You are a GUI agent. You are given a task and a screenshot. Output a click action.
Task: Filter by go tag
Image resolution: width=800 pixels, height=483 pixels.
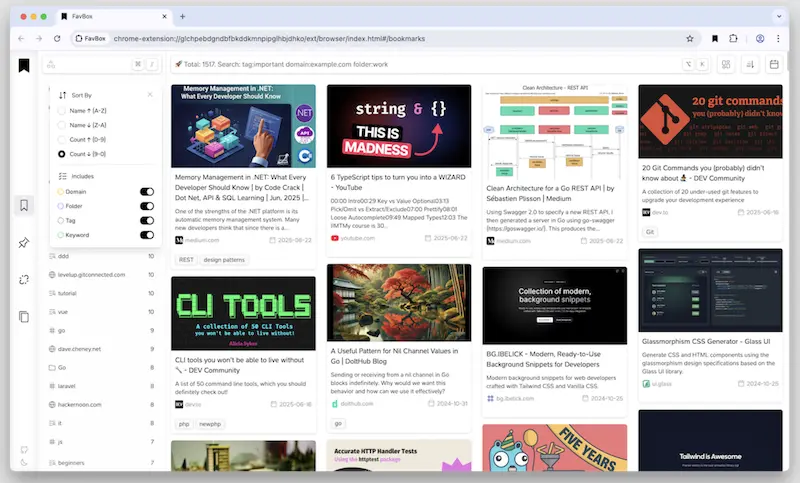[x=102, y=331]
